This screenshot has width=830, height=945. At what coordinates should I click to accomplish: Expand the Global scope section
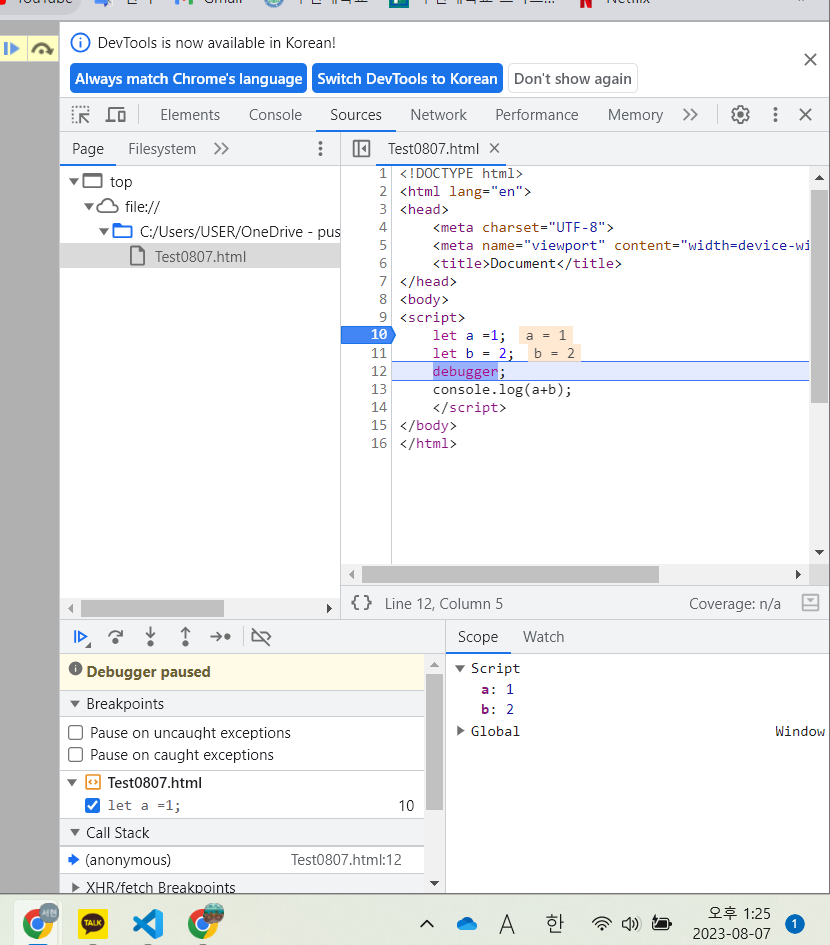click(460, 731)
